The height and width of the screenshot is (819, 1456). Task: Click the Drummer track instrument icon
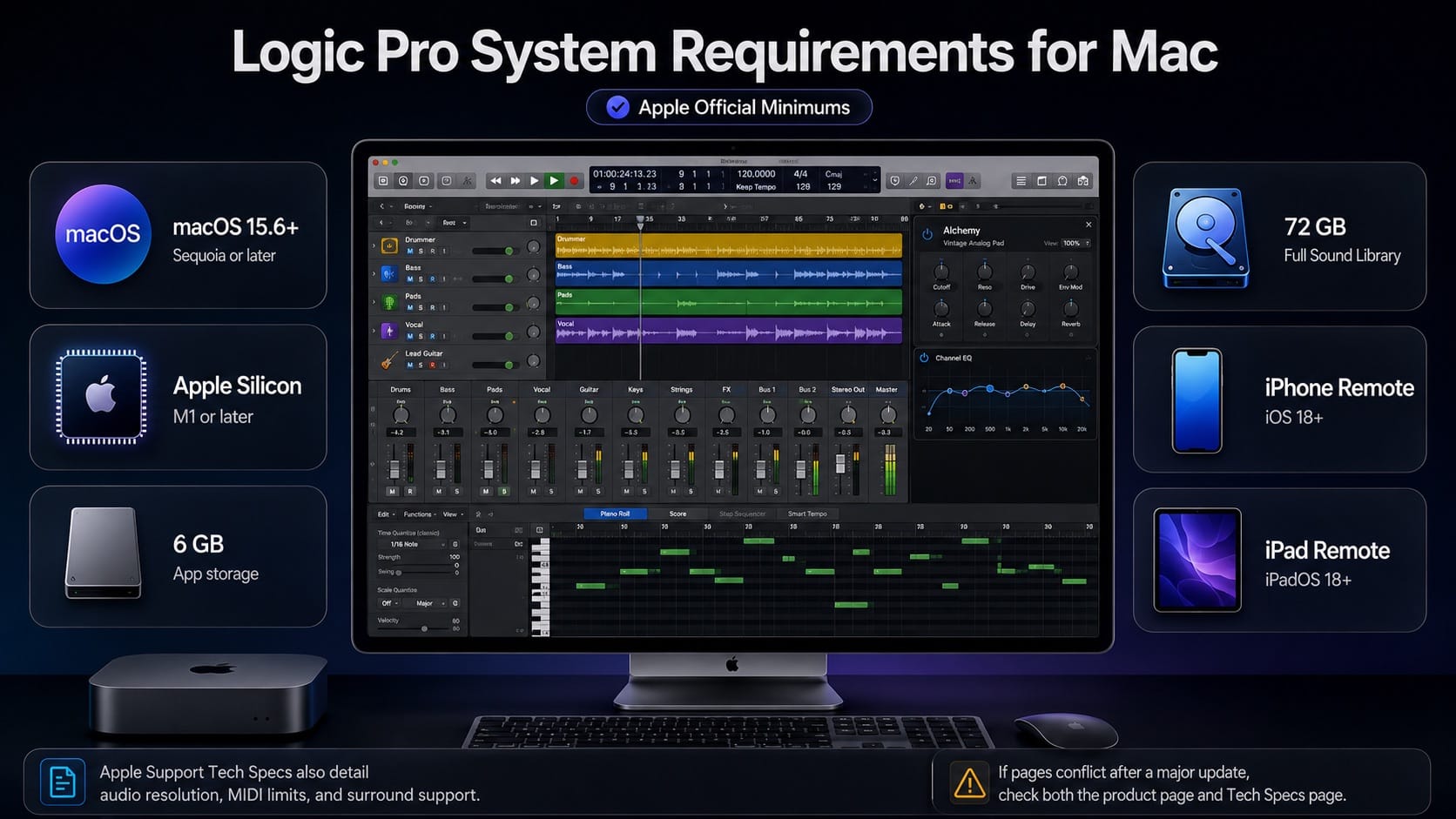point(389,245)
